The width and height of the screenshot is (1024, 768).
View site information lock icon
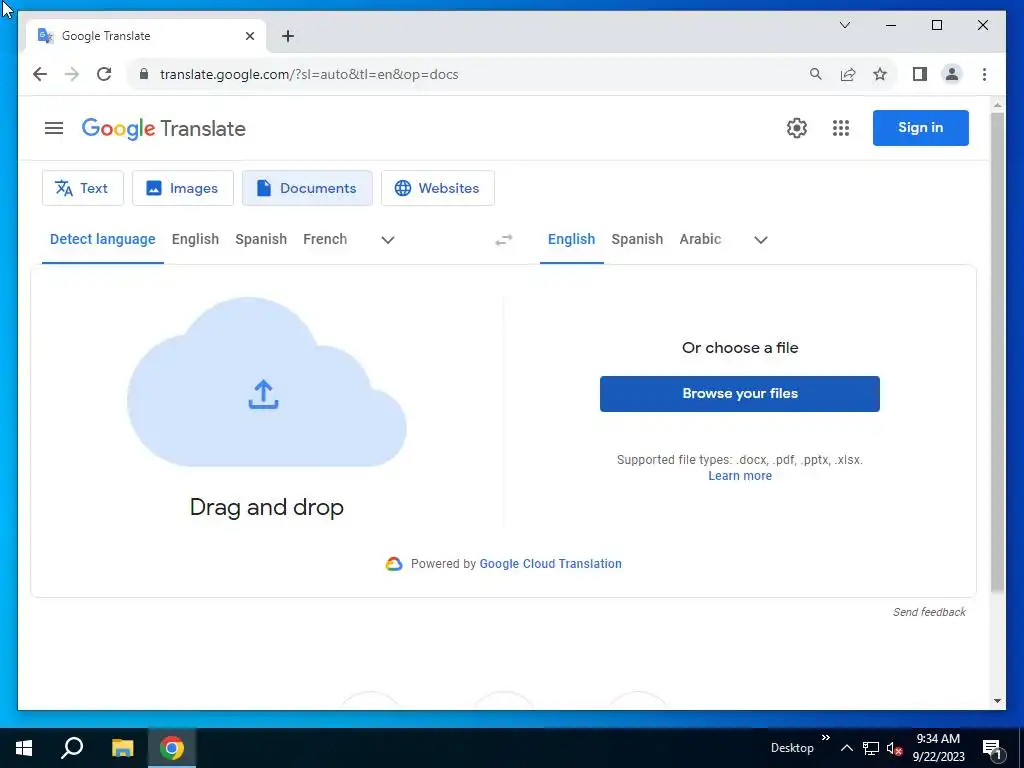click(144, 74)
